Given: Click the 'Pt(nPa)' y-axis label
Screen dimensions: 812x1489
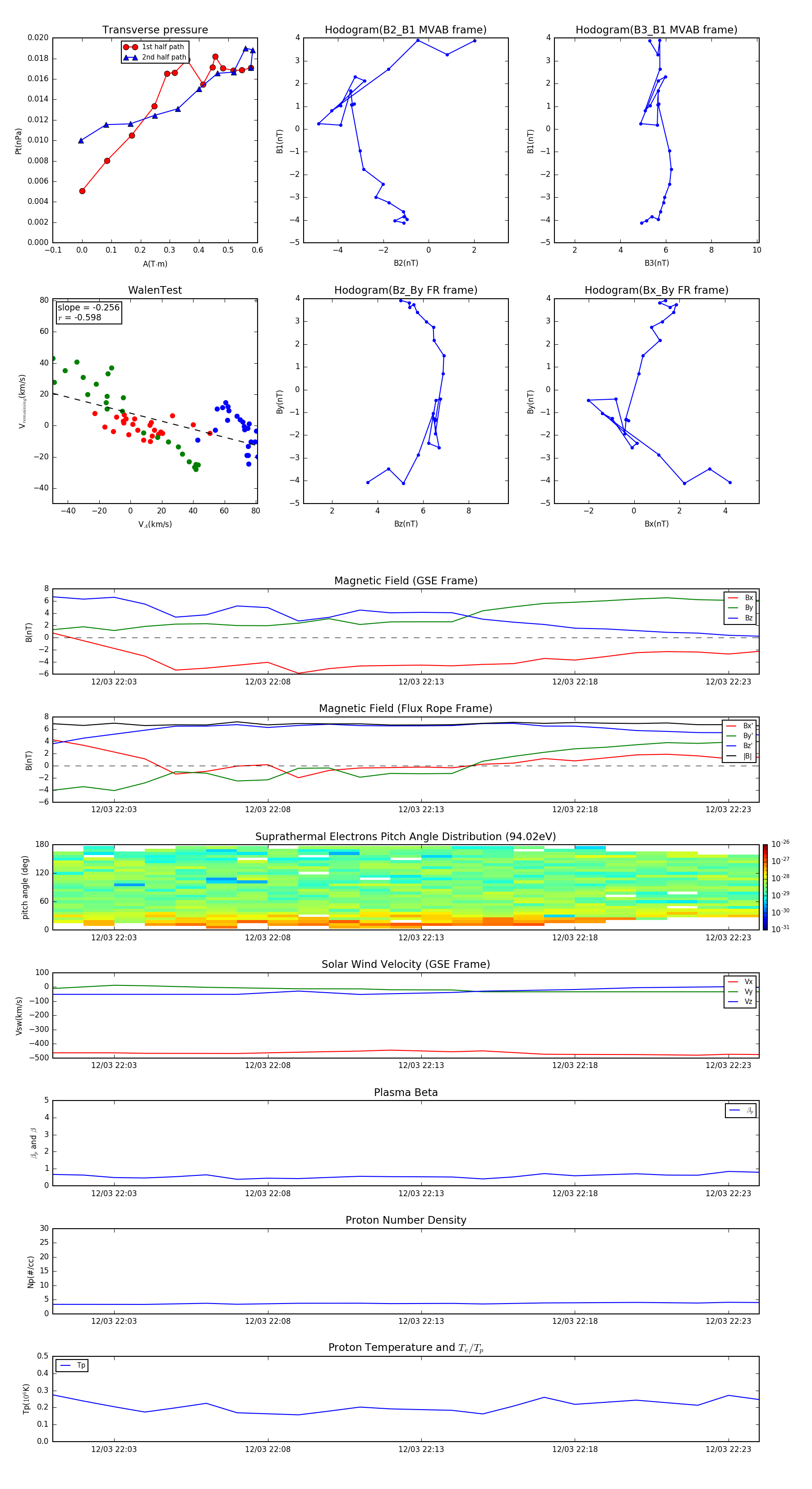Looking at the screenshot, I should pyautogui.click(x=18, y=140).
